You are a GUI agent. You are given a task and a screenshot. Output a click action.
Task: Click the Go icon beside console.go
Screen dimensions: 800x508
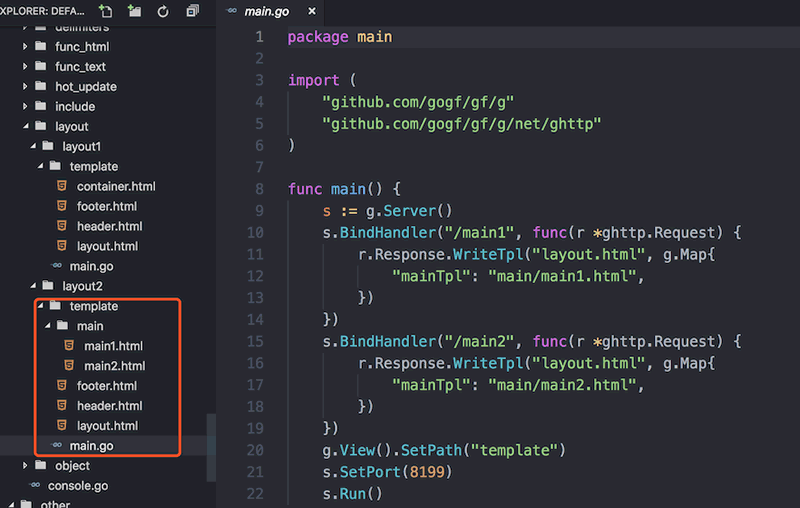(33, 486)
